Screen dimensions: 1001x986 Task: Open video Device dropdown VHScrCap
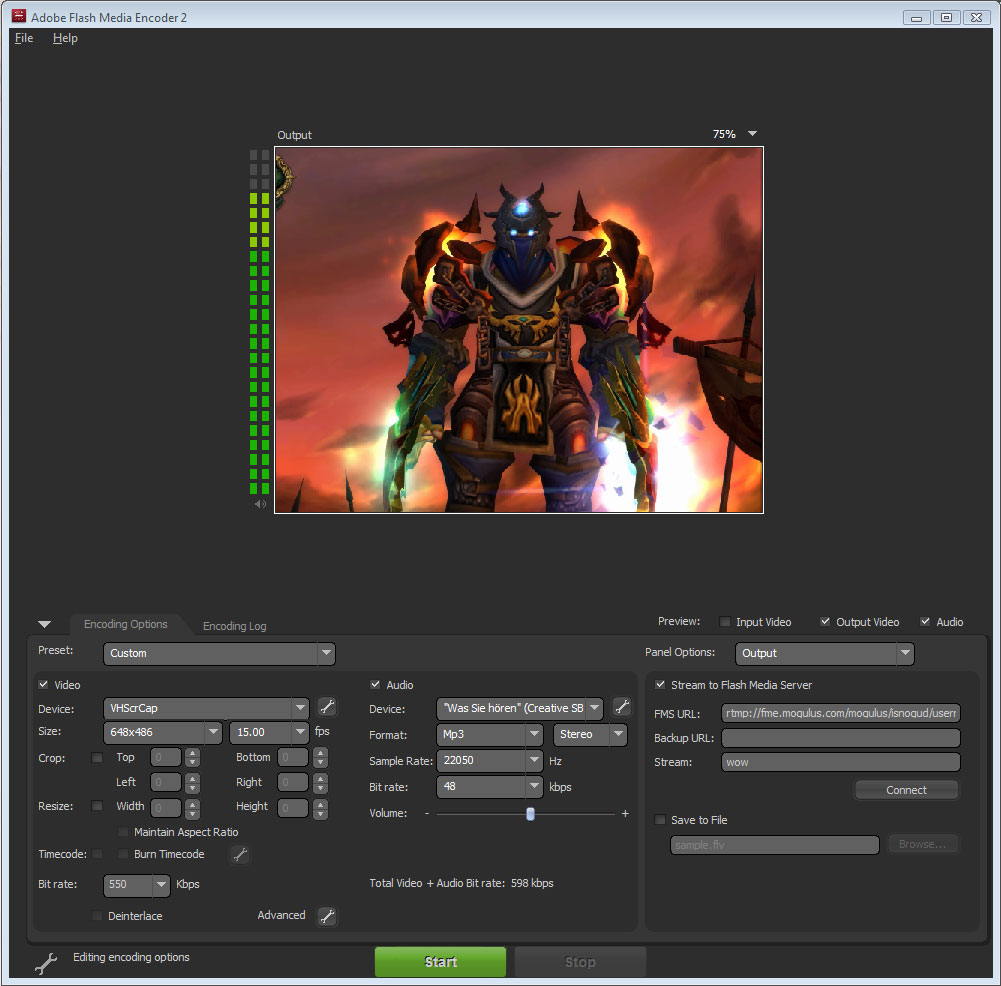coord(206,708)
